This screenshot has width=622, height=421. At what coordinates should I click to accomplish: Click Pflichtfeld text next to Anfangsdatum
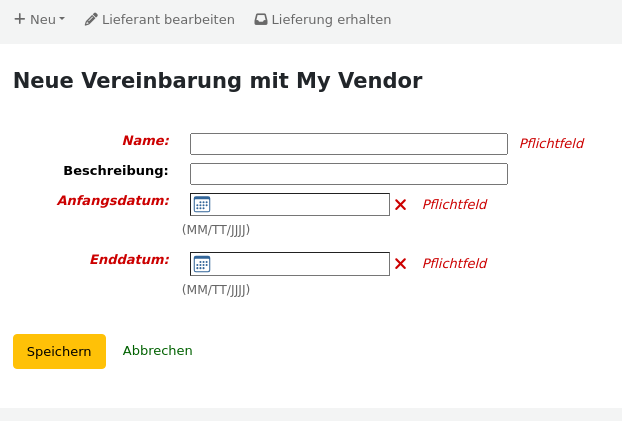pyautogui.click(x=454, y=205)
